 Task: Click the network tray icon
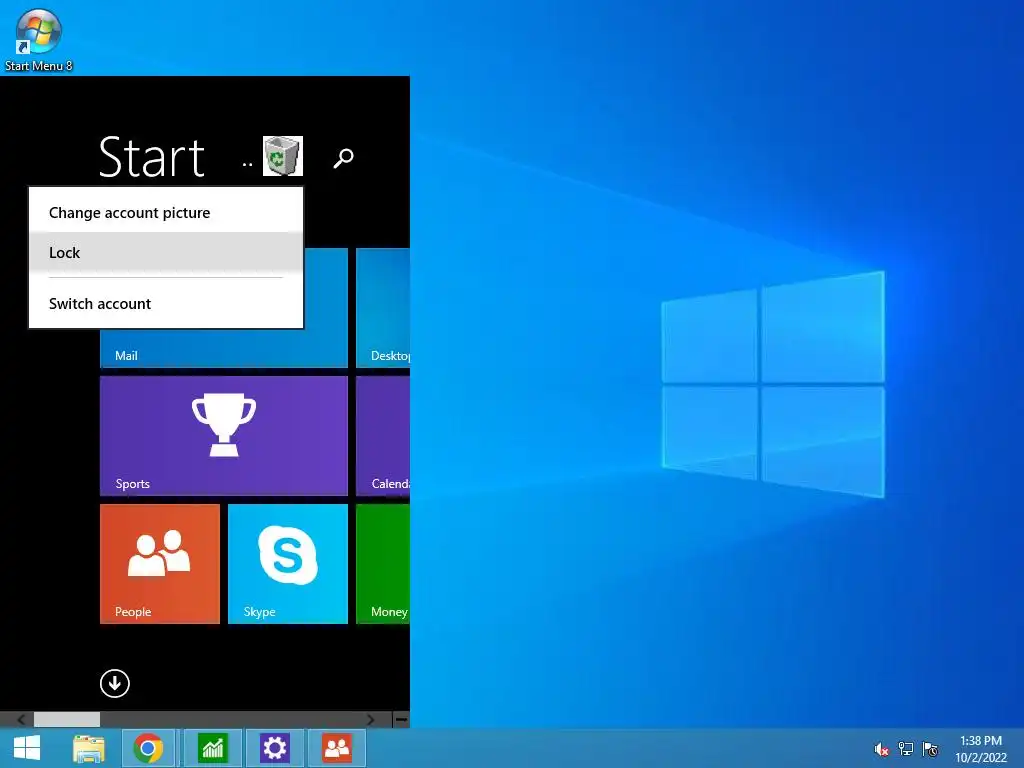click(x=906, y=749)
